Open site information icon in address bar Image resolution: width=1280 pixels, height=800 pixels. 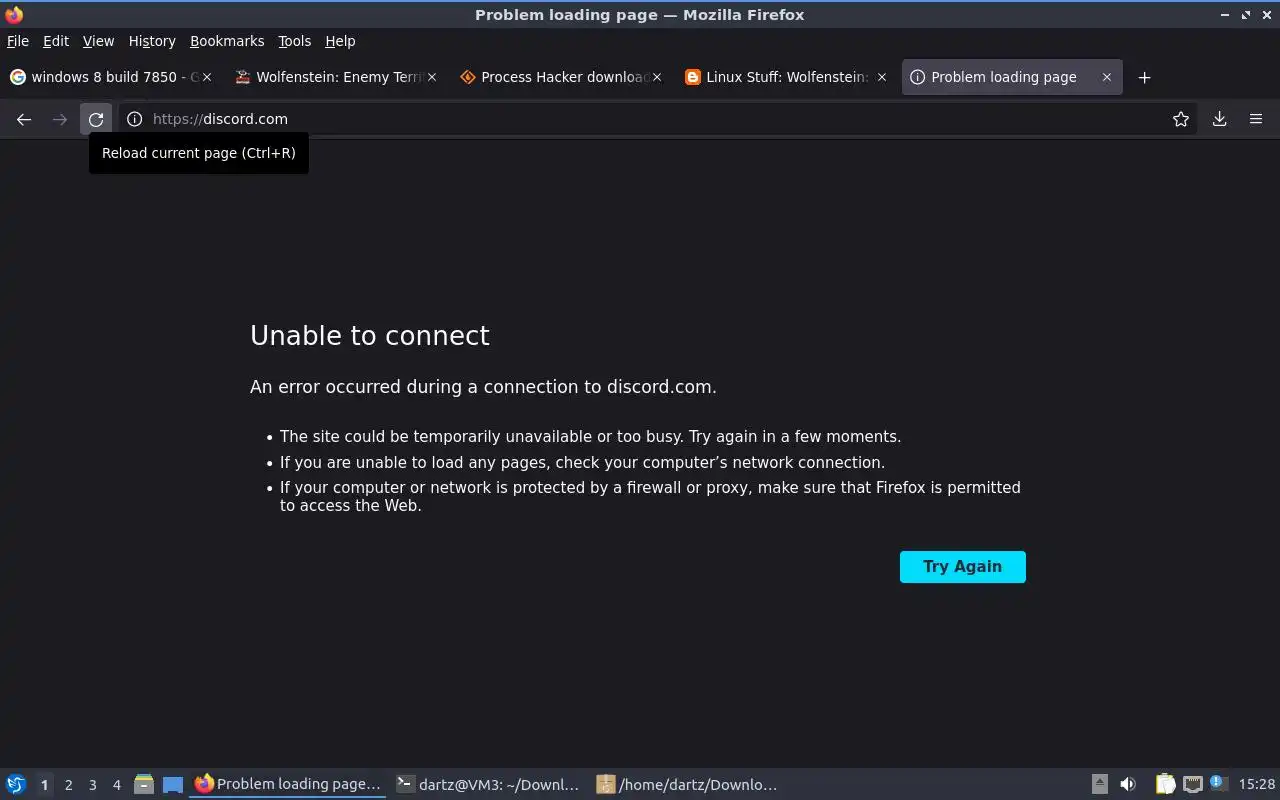pos(135,119)
